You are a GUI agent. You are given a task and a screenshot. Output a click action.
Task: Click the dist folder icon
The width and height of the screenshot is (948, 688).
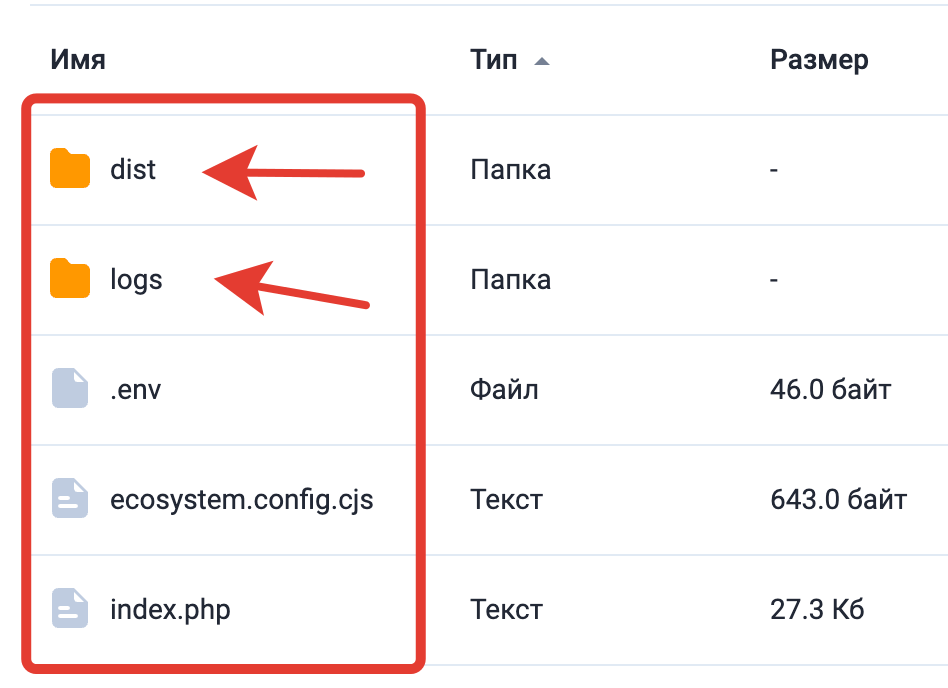click(x=70, y=169)
